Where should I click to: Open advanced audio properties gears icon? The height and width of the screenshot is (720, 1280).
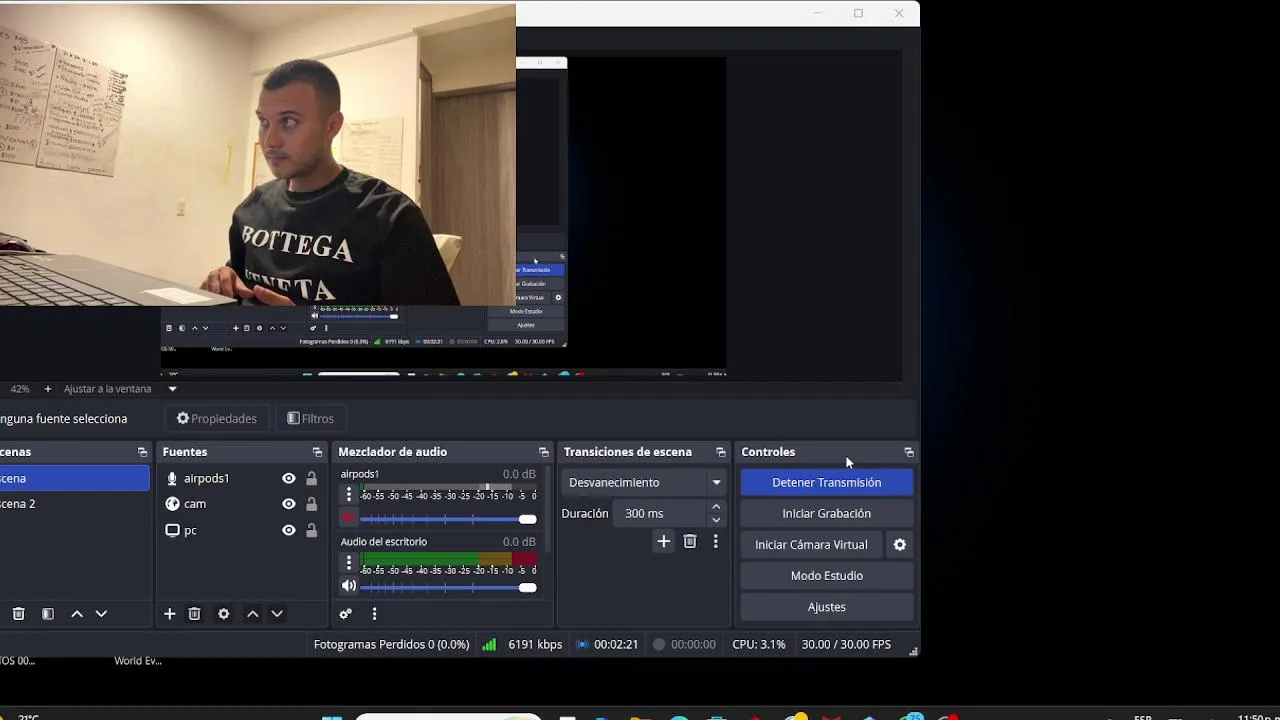point(346,614)
